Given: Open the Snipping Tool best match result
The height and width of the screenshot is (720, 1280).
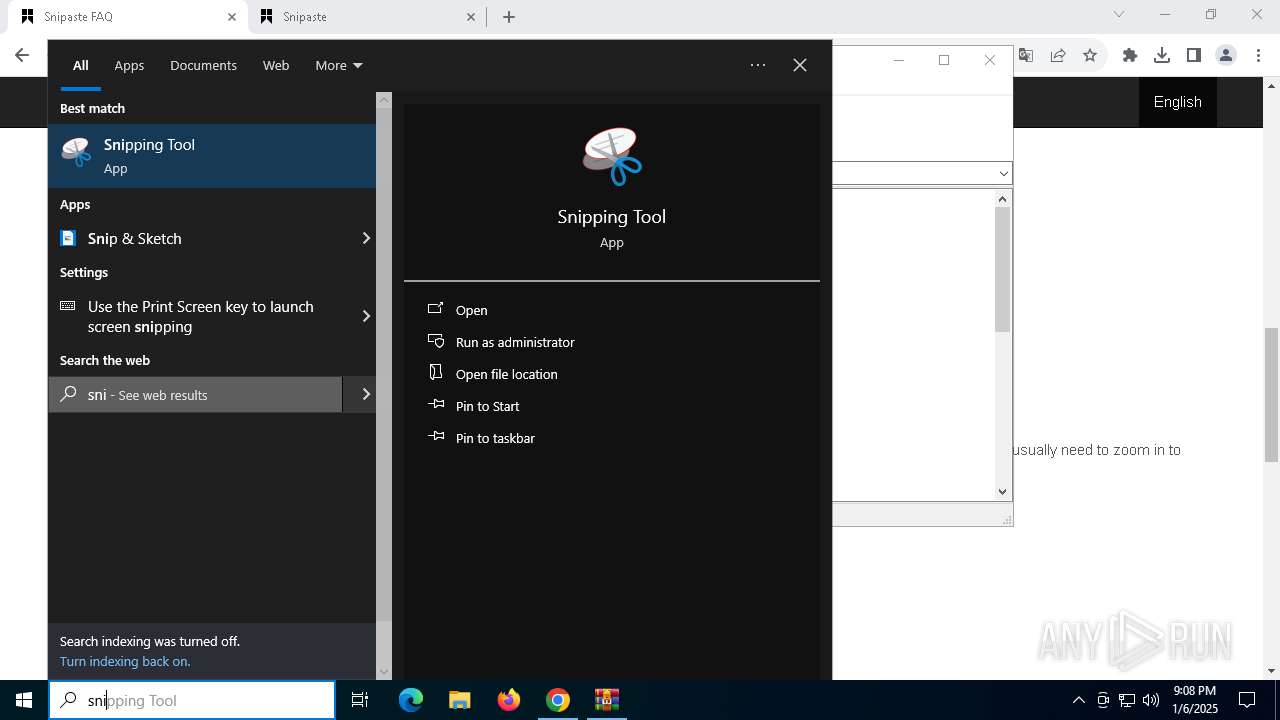Looking at the screenshot, I should point(212,156).
